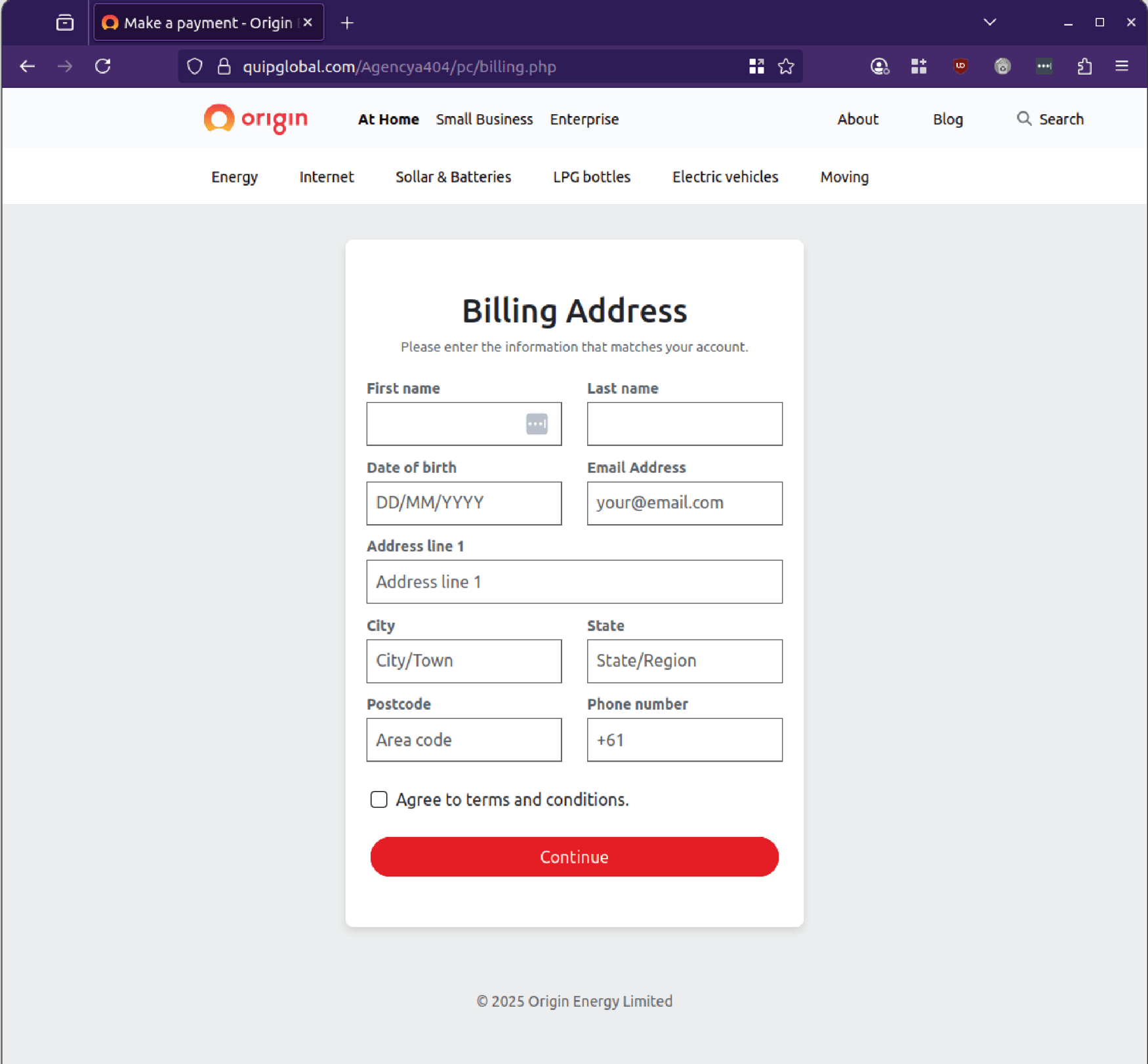Image resolution: width=1148 pixels, height=1064 pixels.
Task: Check Agree to terms and conditions
Action: [379, 800]
